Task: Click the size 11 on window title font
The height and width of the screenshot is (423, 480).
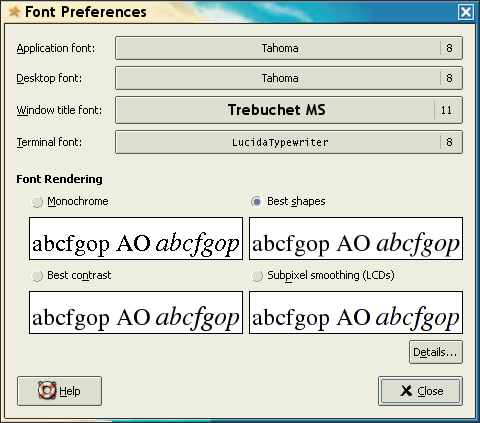Action: click(446, 110)
